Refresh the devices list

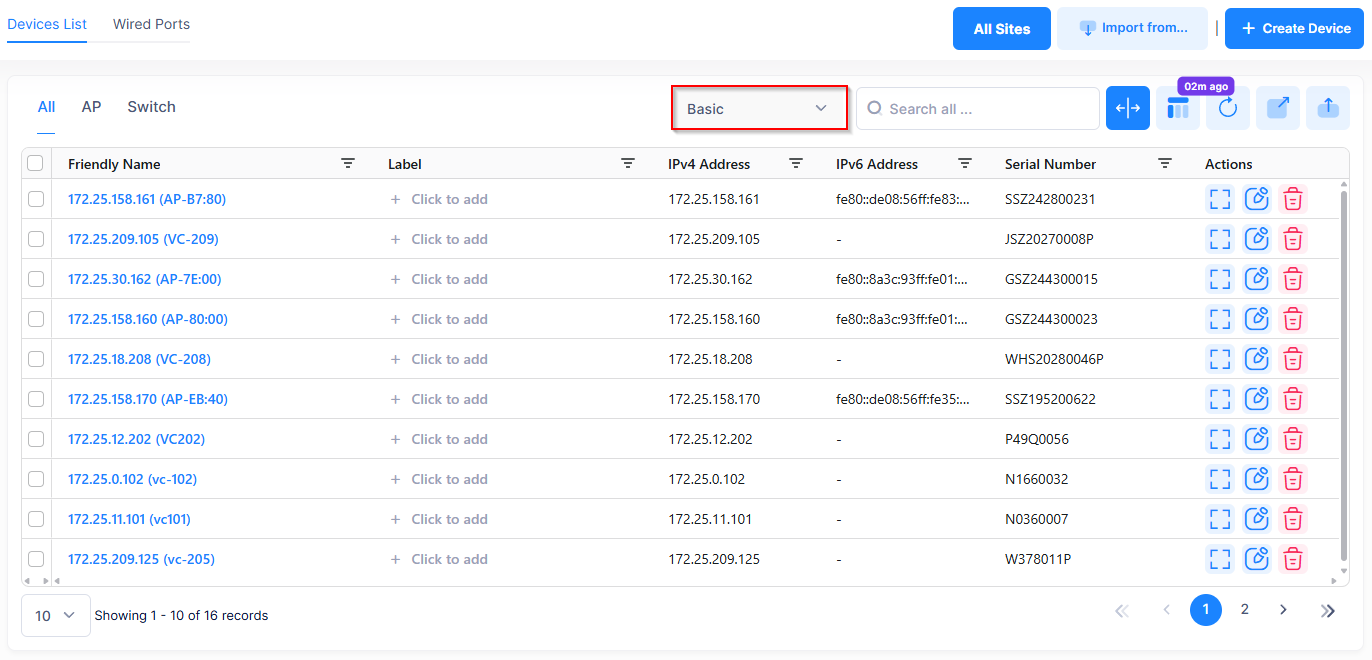[x=1228, y=109]
